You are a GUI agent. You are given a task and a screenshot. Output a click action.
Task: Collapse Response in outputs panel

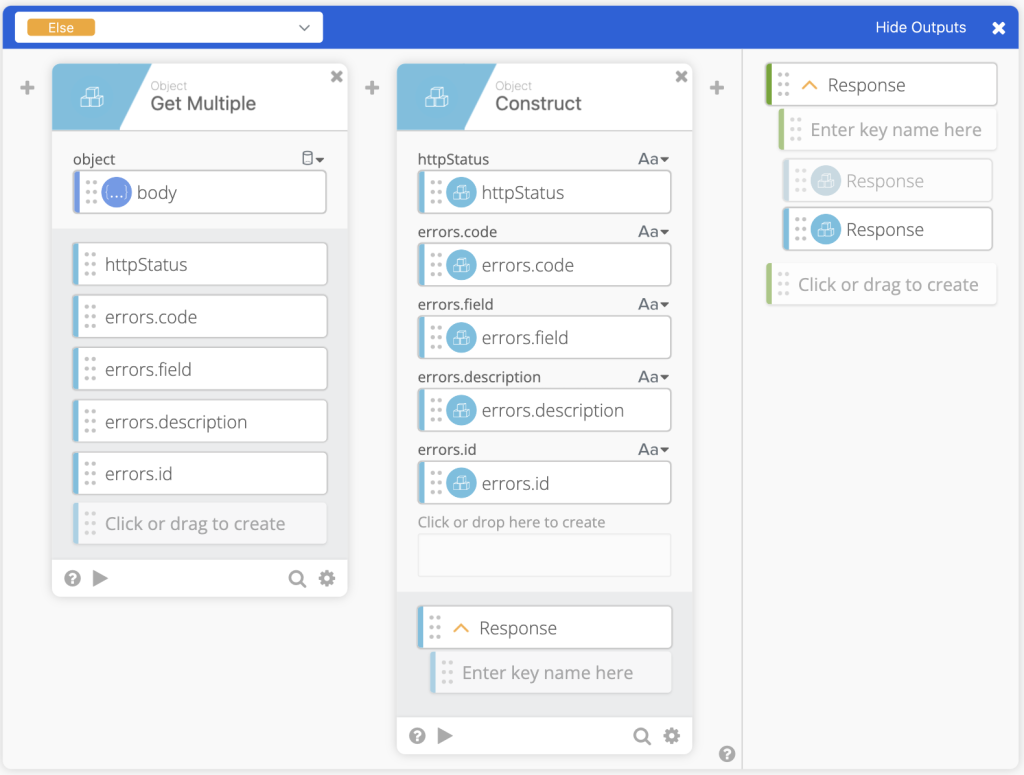tap(809, 85)
